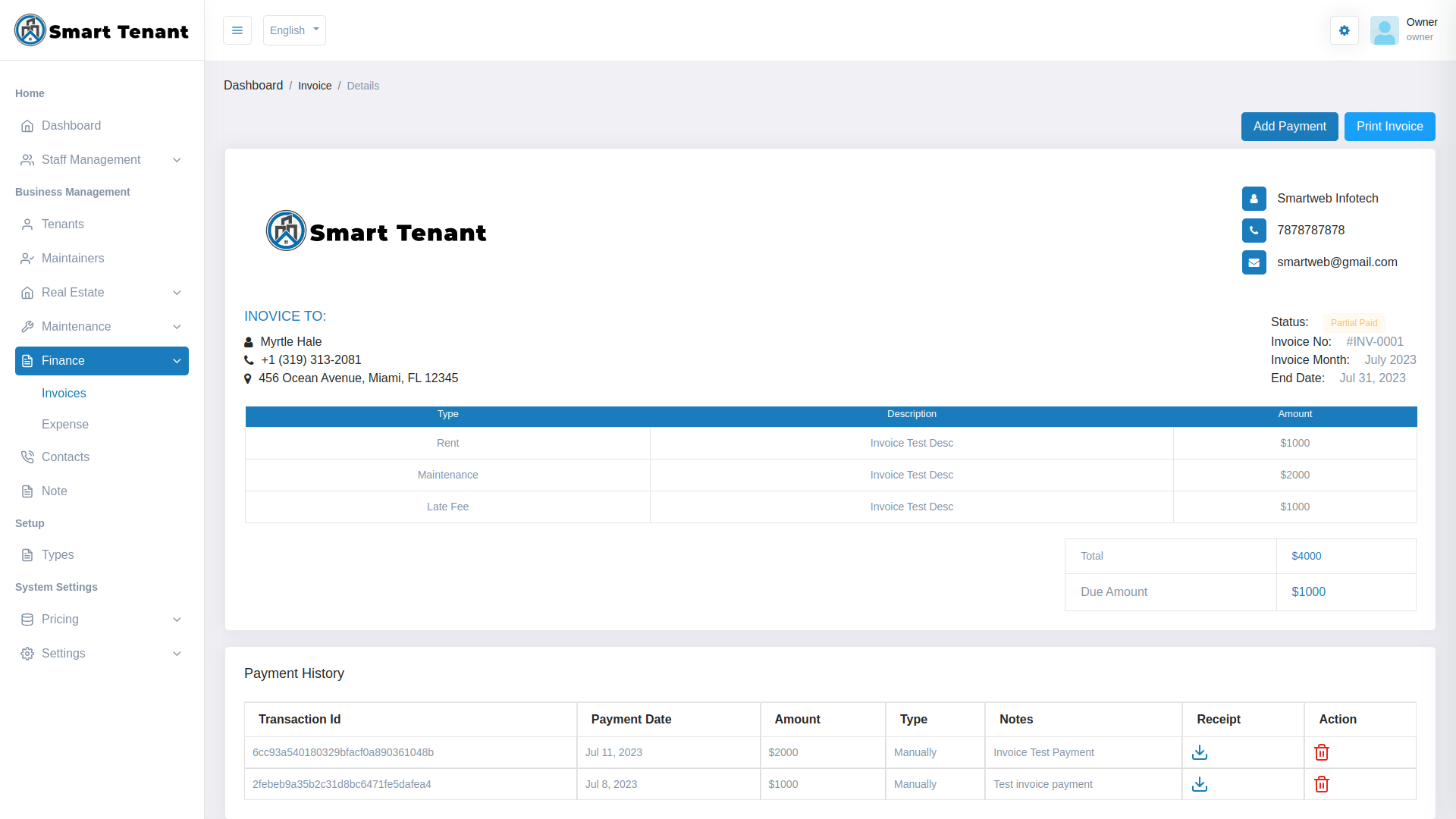Expand the Real Estate menu

click(73, 293)
